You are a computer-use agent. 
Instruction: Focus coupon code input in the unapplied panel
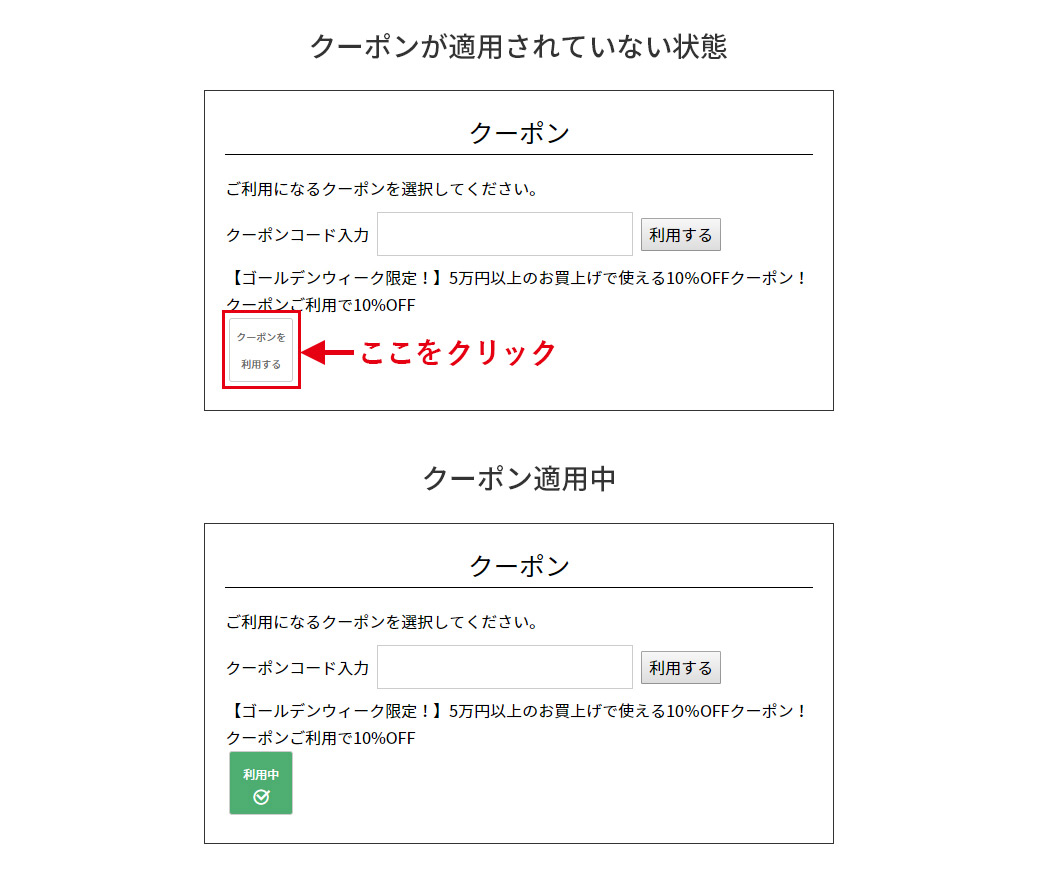pos(504,234)
